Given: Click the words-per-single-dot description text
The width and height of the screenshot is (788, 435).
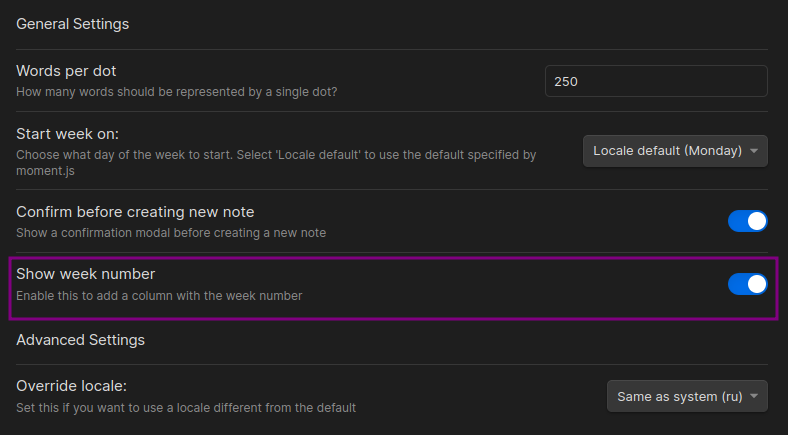Looking at the screenshot, I should tap(176, 92).
